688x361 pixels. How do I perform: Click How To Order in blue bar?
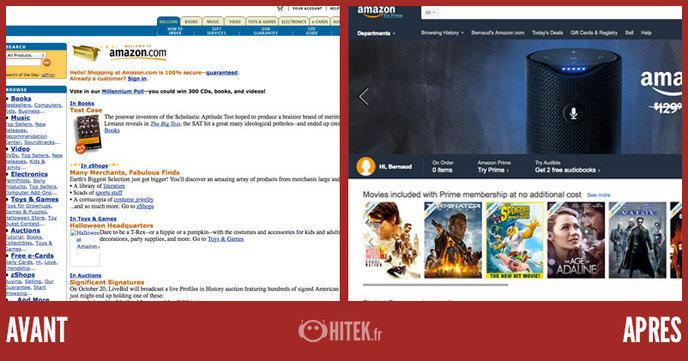[x=175, y=31]
